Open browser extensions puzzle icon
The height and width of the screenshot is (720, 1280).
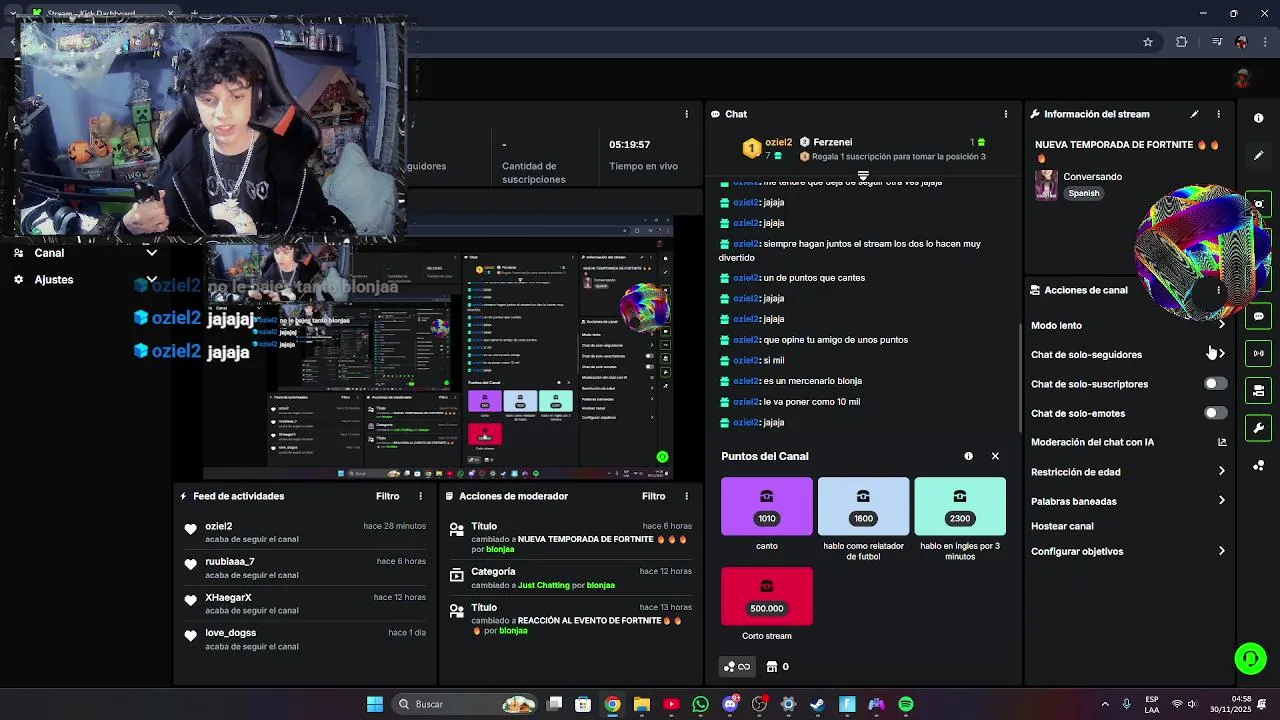(x=1182, y=42)
